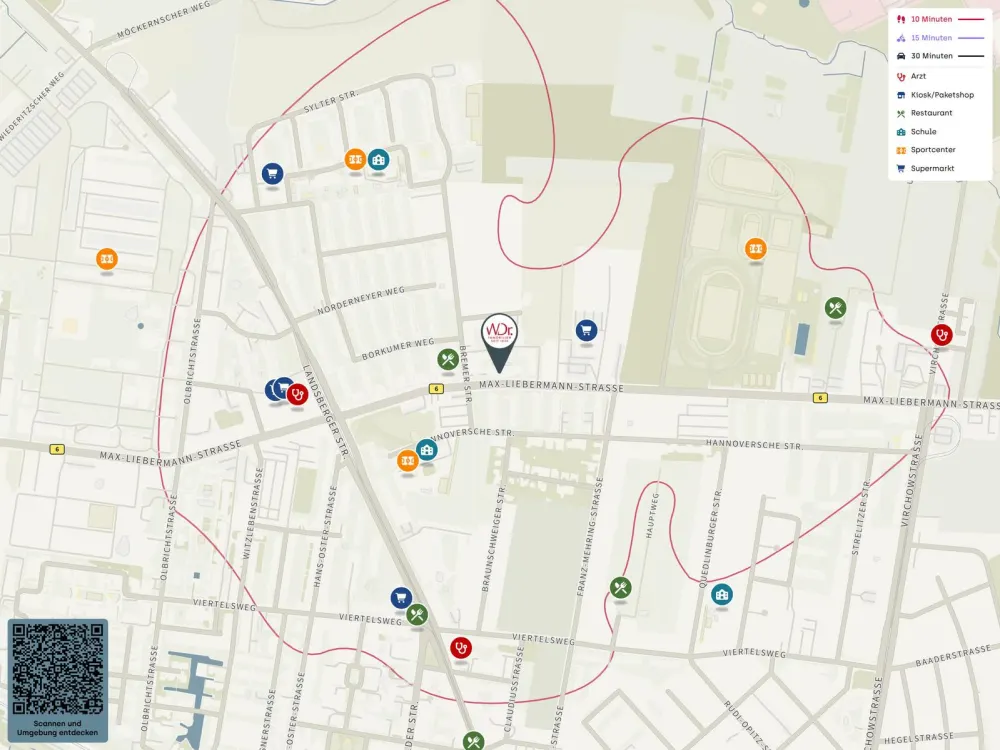
Task: Click the restaurant marker below Hauptweg
Action: coord(621,587)
